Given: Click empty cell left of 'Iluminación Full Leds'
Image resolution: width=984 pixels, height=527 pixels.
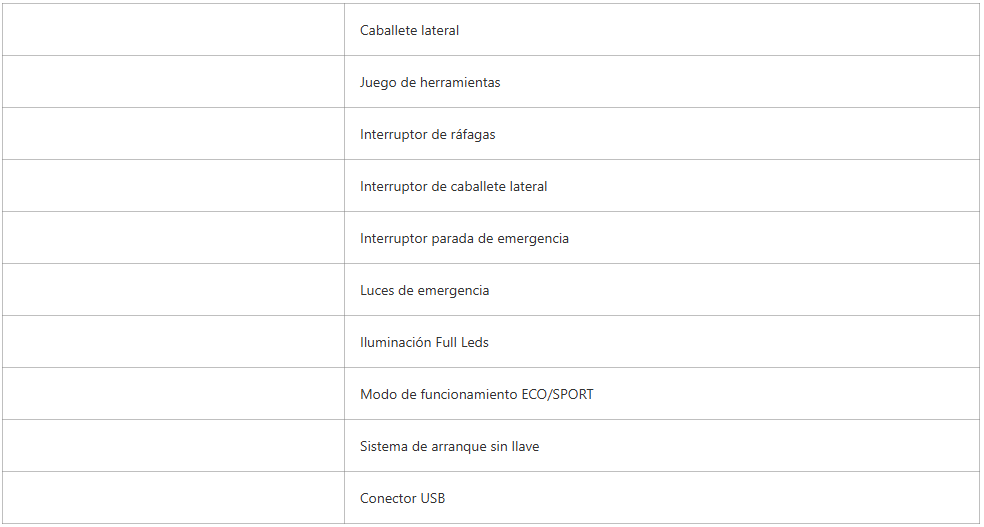Looking at the screenshot, I should point(173,342).
